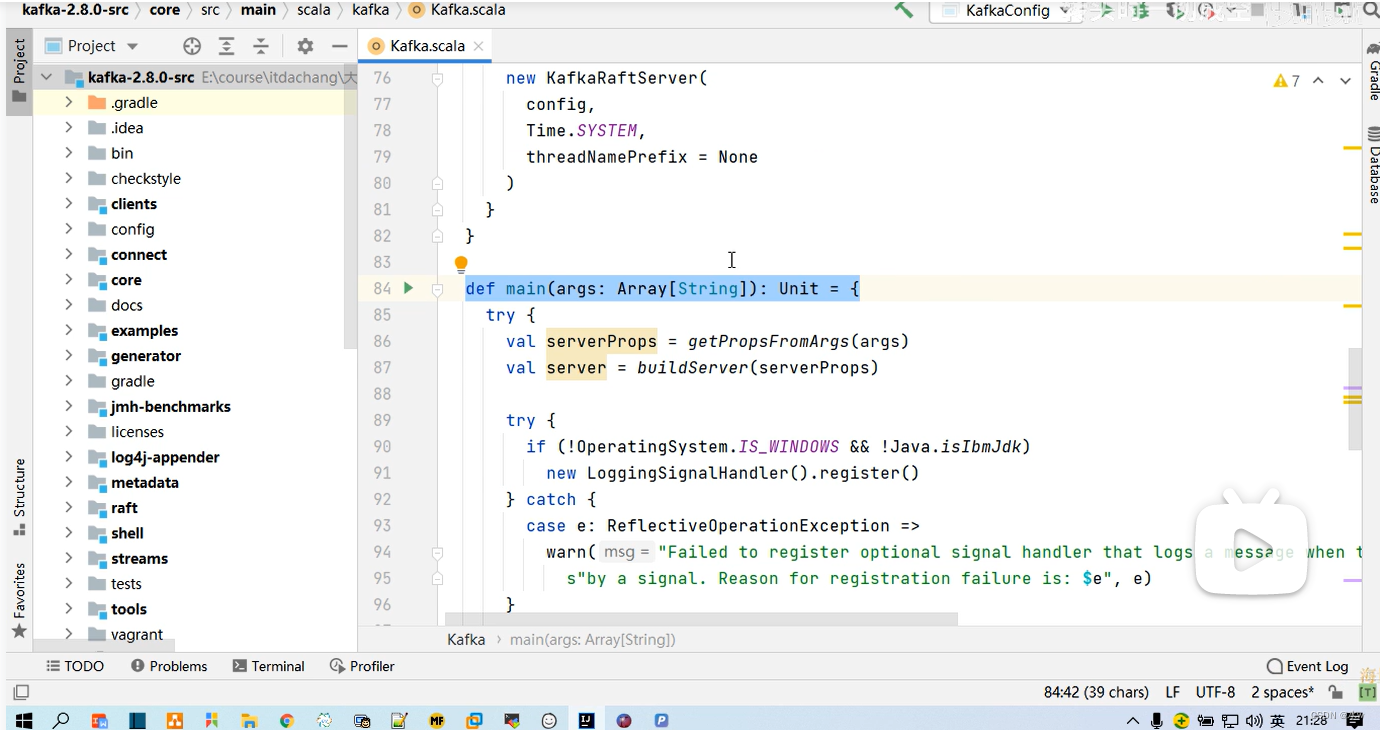The height and width of the screenshot is (730, 1380).
Task: Open the TODO tool window
Action: (x=75, y=666)
